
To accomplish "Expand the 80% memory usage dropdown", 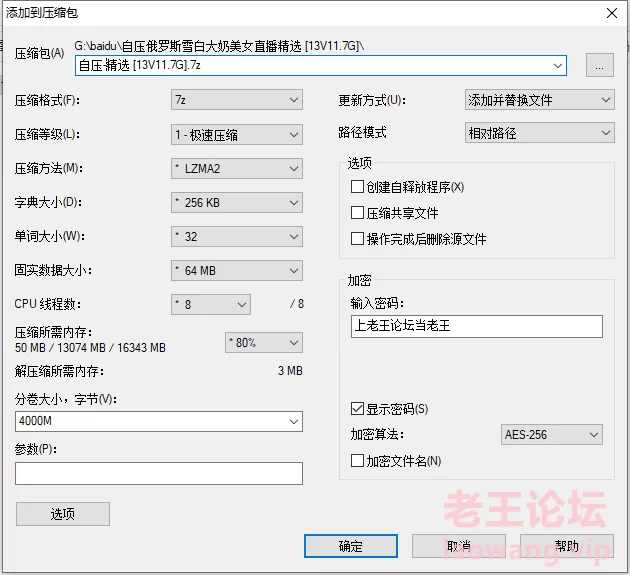I will (263, 342).
